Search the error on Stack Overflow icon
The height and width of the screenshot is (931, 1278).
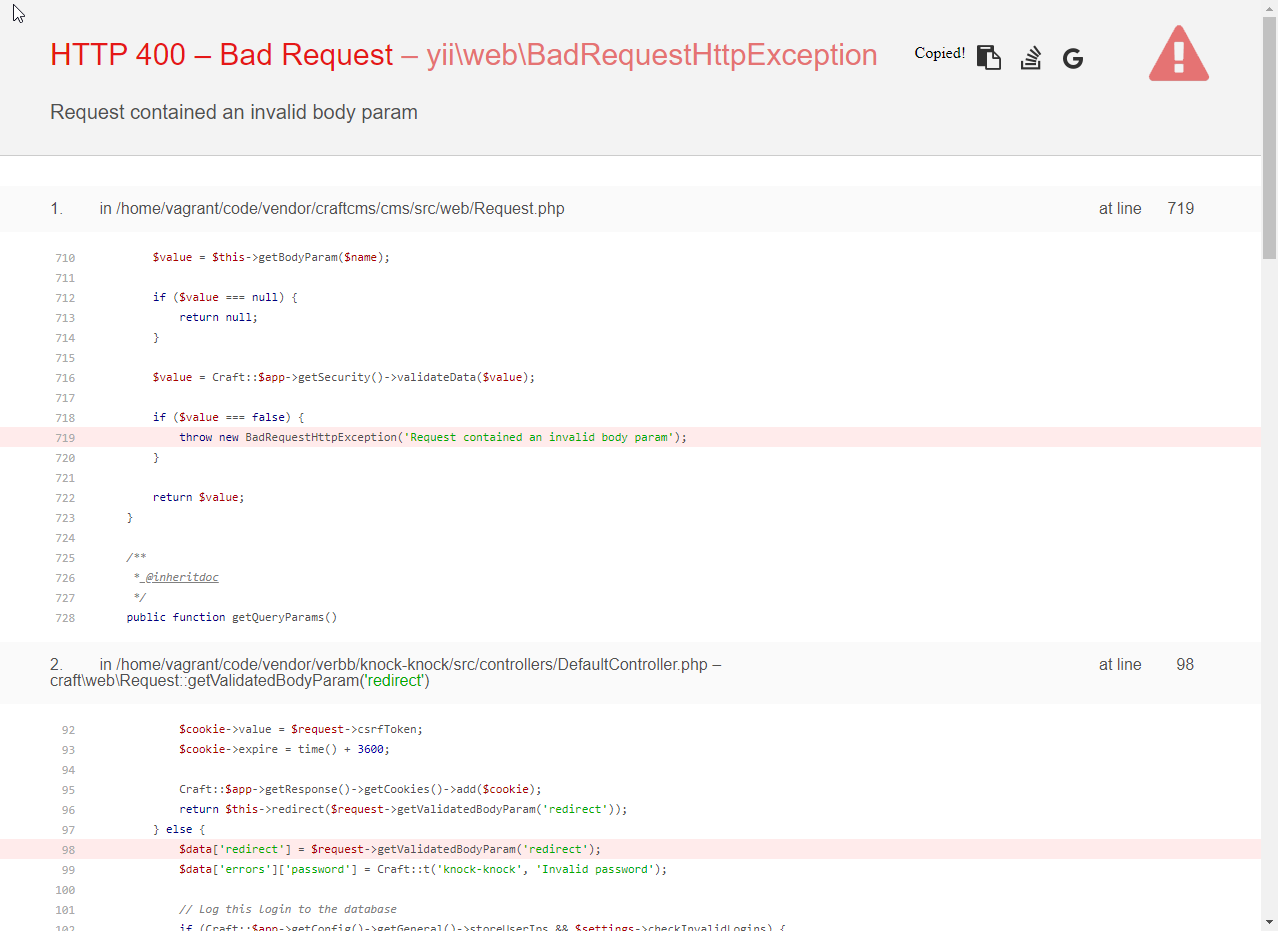point(1031,58)
